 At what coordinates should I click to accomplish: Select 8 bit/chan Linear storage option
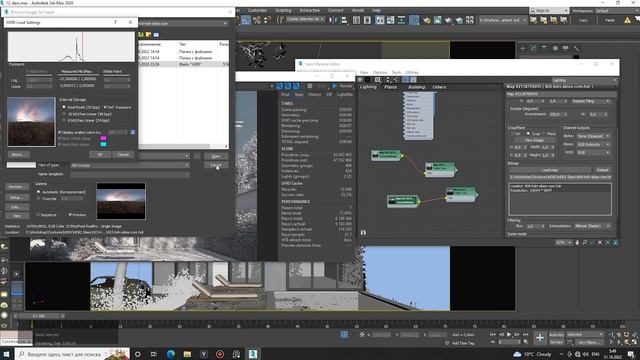[64, 120]
